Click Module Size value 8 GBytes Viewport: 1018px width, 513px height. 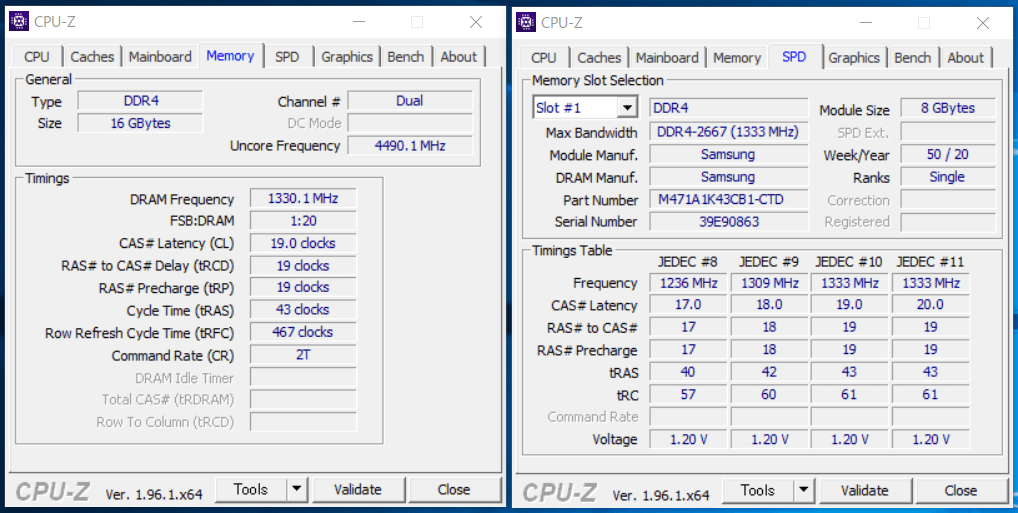948,108
